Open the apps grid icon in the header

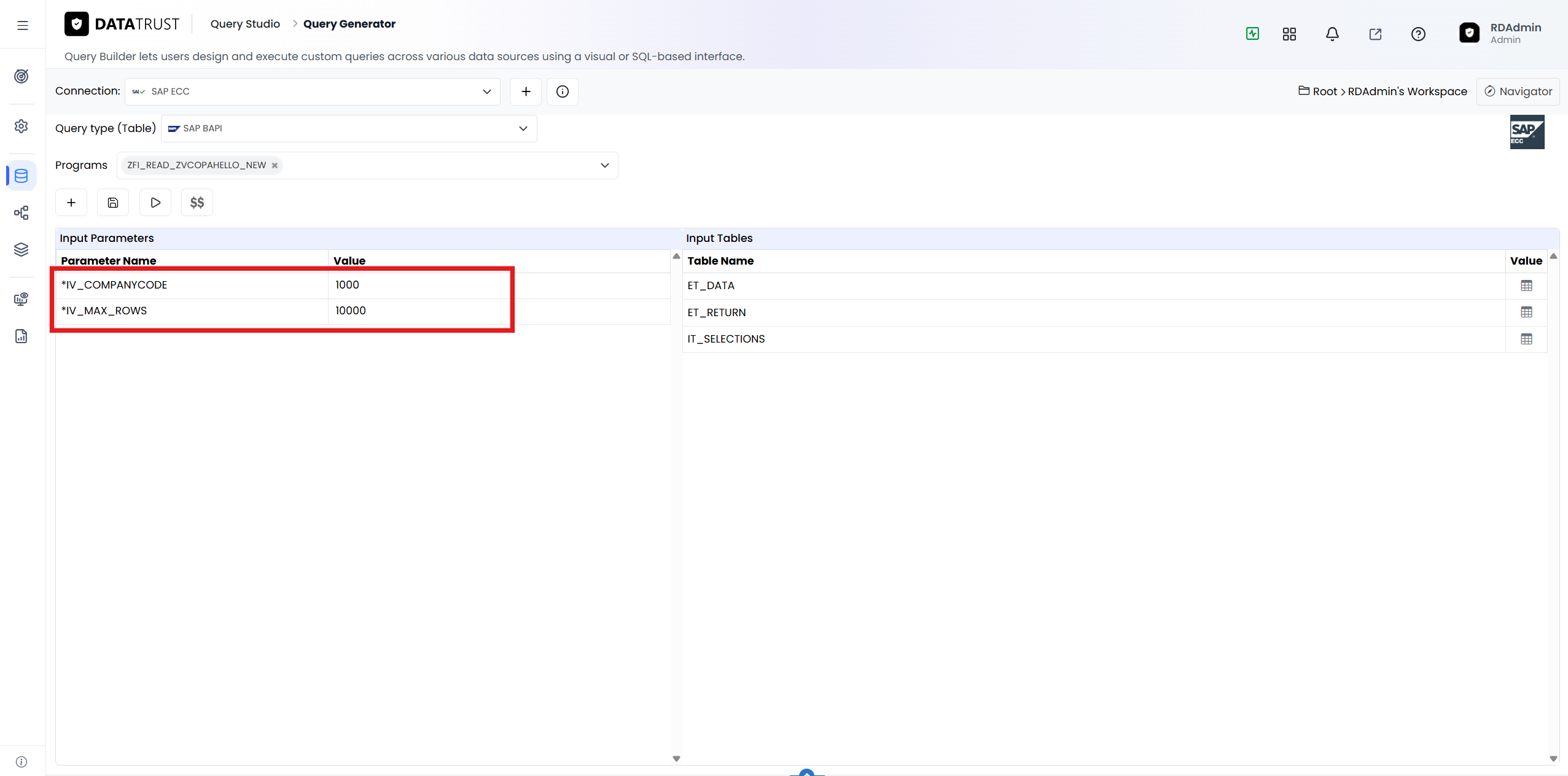coord(1289,34)
